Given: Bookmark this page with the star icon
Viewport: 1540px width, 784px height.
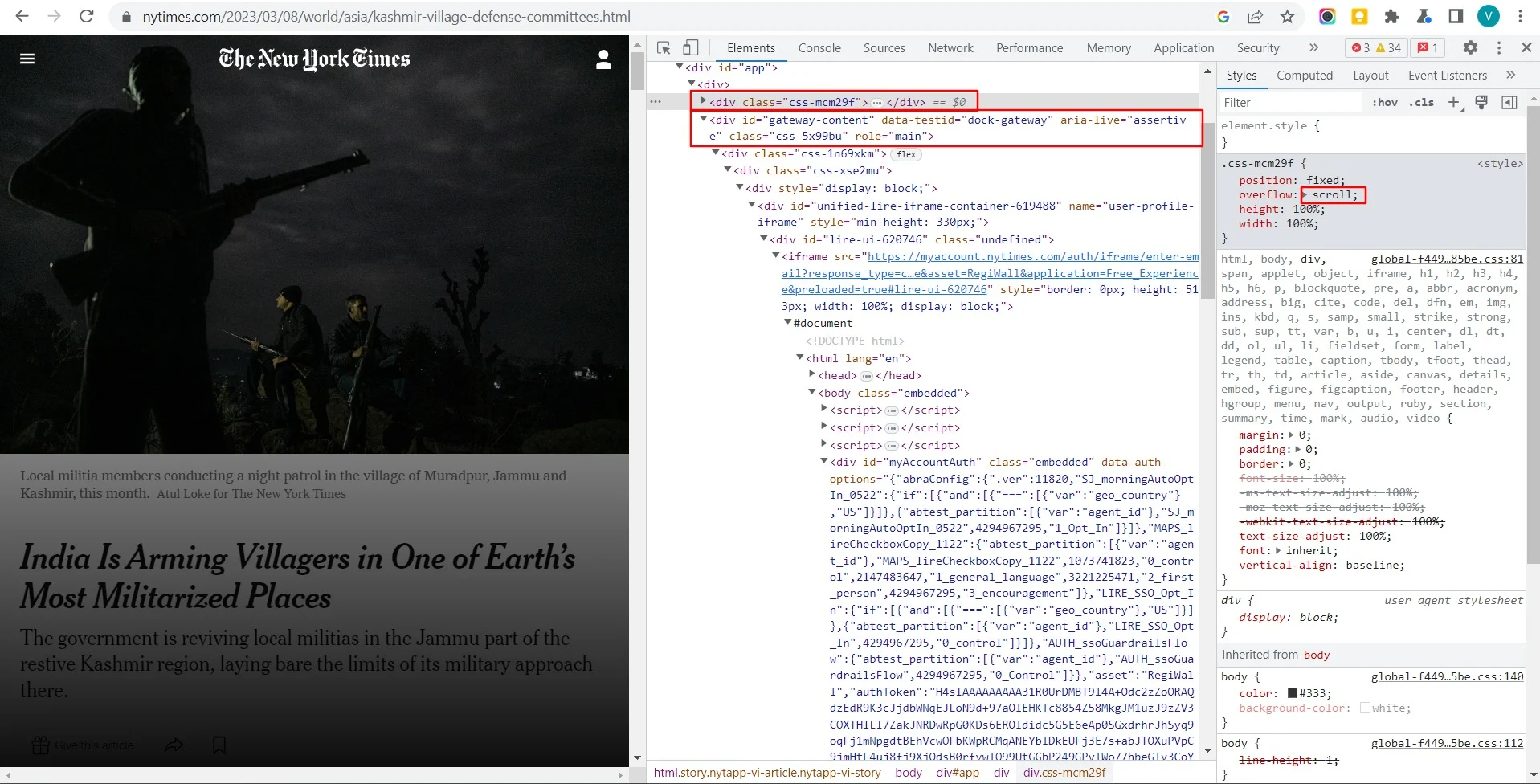Looking at the screenshot, I should 1287,17.
